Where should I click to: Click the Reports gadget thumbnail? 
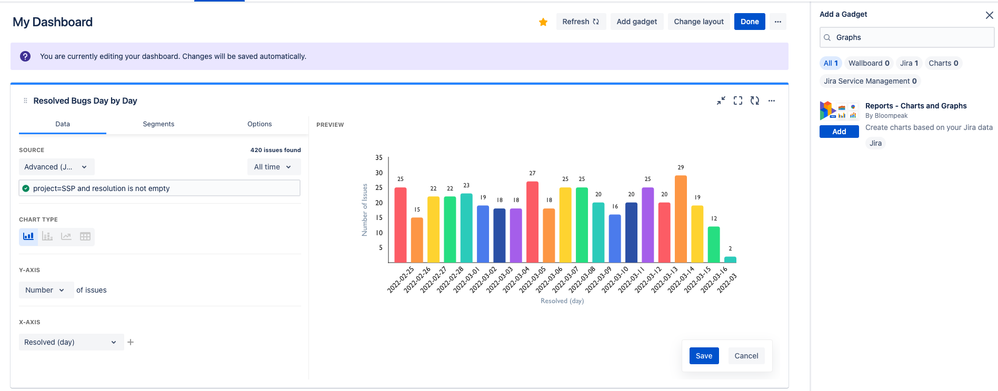pos(839,110)
